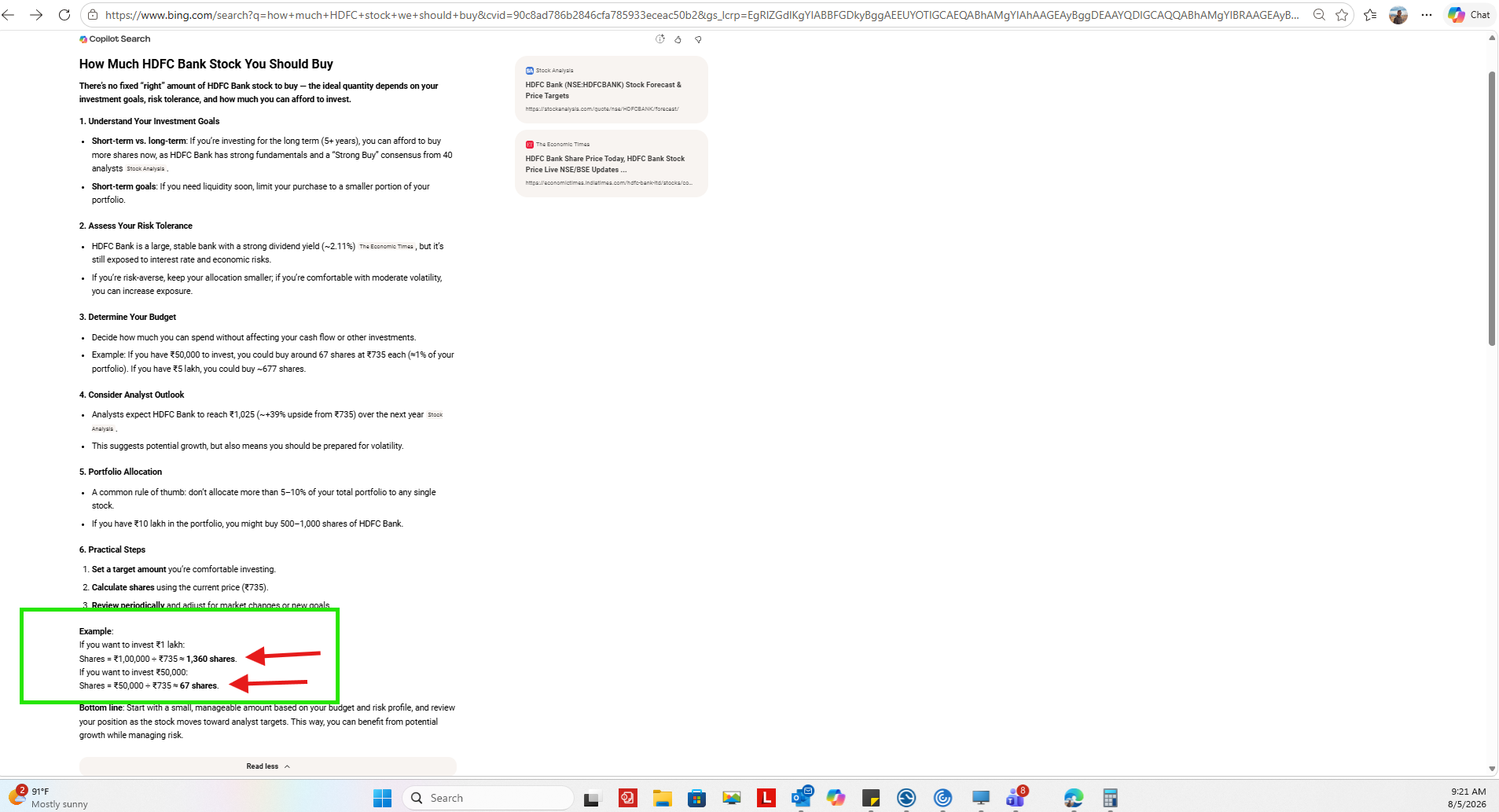Open the blue clock-arrow app on taskbar
Screen dimensions: 1499x812
[906, 798]
